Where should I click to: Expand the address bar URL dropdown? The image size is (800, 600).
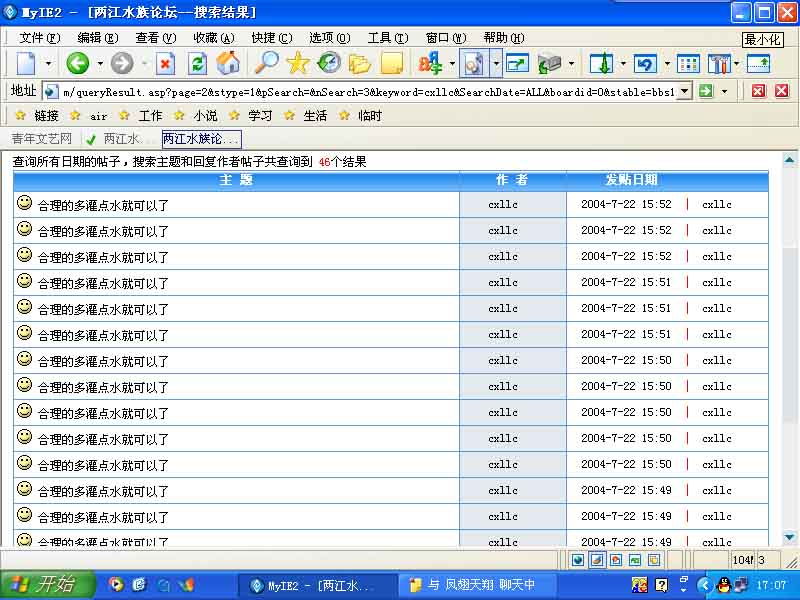[684, 91]
